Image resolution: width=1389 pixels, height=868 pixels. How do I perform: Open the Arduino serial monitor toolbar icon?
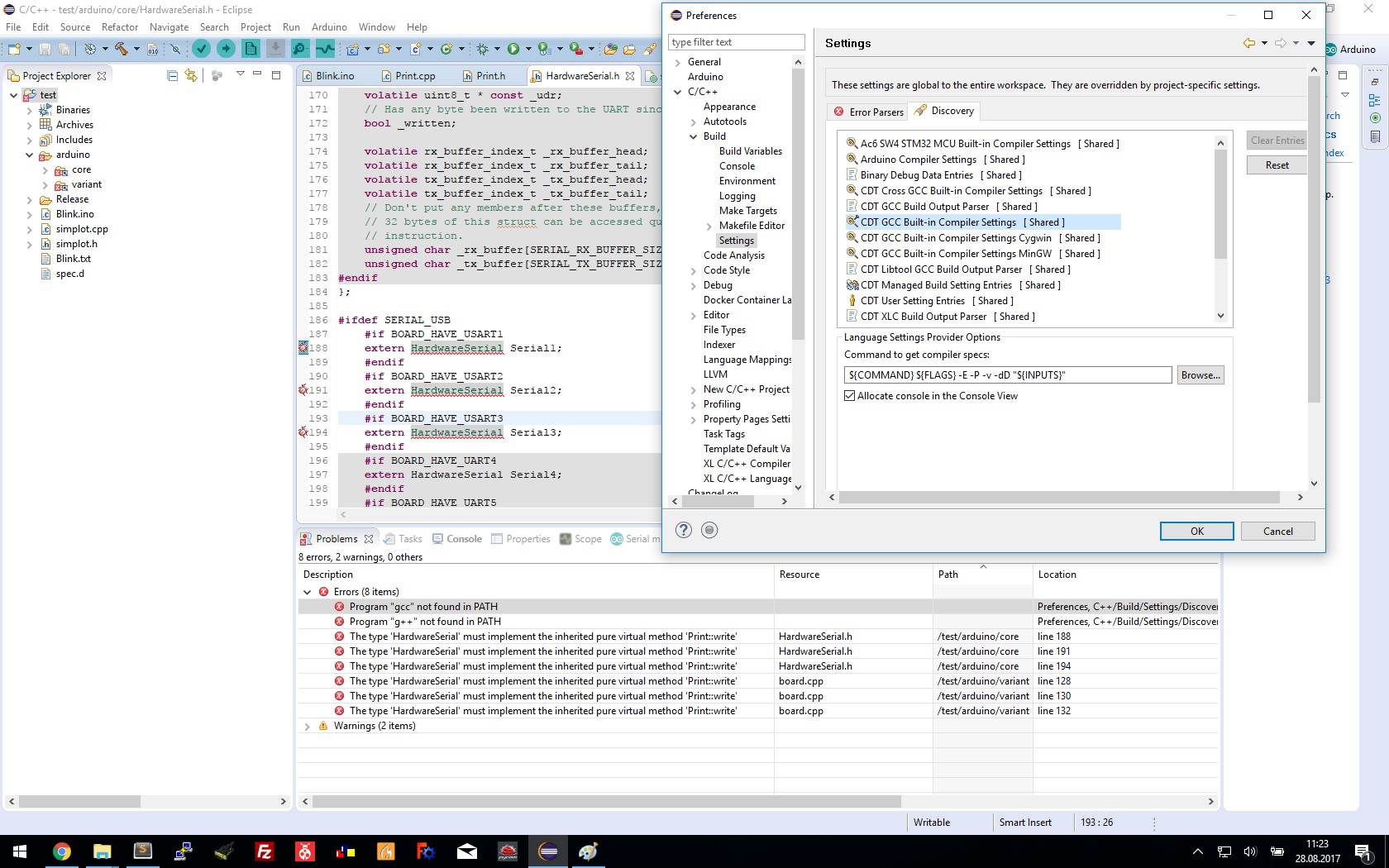(300, 49)
